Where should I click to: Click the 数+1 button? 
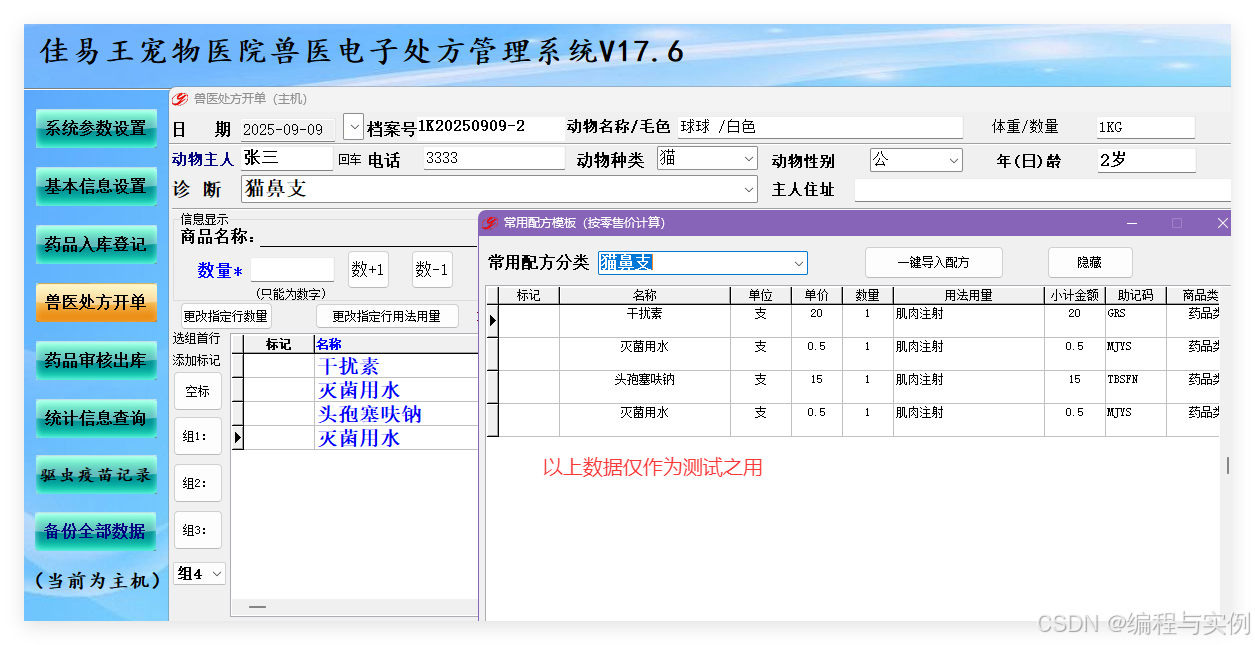click(x=368, y=270)
